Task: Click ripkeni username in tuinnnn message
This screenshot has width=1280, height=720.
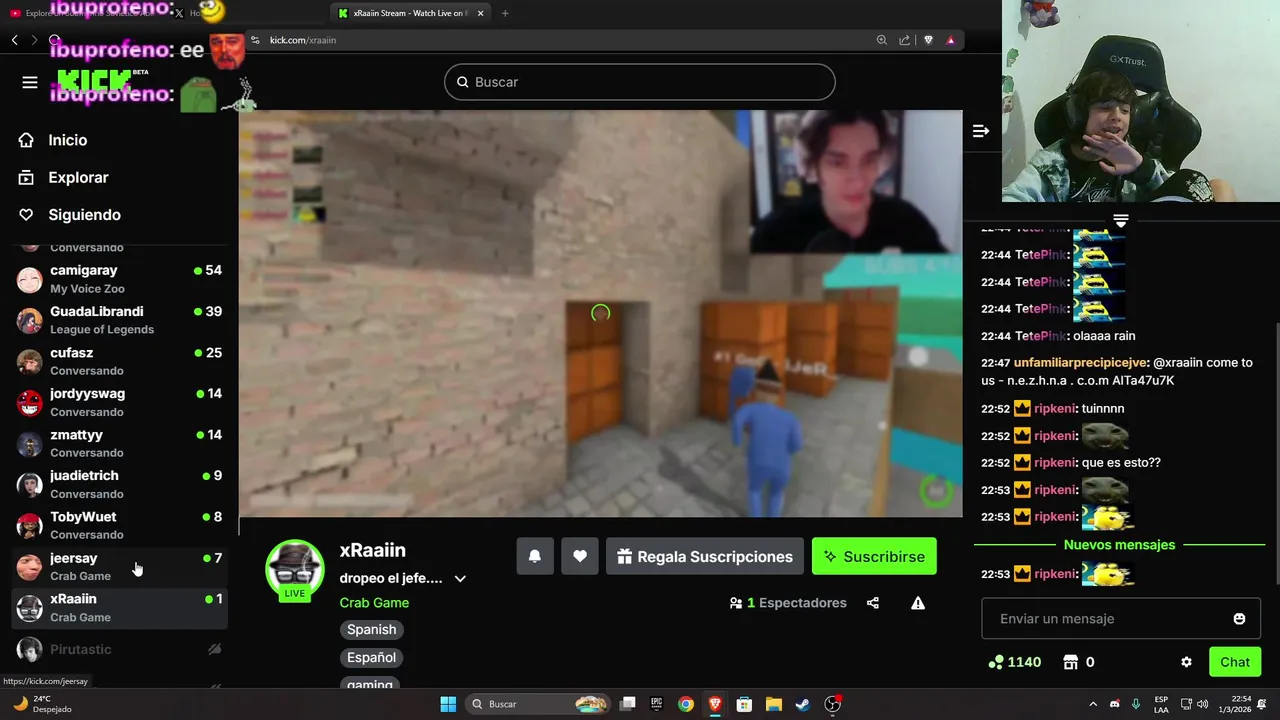Action: (1055, 408)
